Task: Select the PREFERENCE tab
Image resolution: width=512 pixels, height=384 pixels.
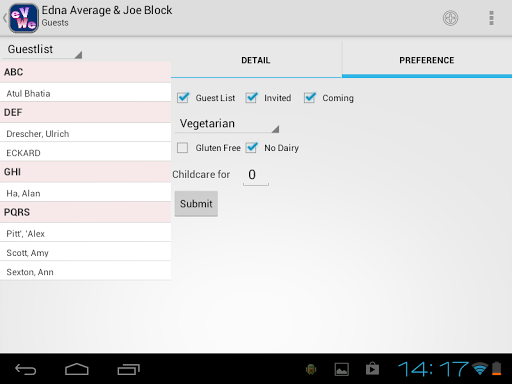Action: (427, 60)
